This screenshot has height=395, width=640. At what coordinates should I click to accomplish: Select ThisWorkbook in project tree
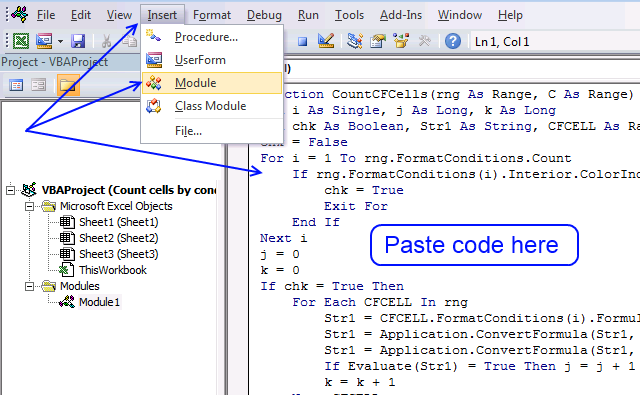click(113, 270)
